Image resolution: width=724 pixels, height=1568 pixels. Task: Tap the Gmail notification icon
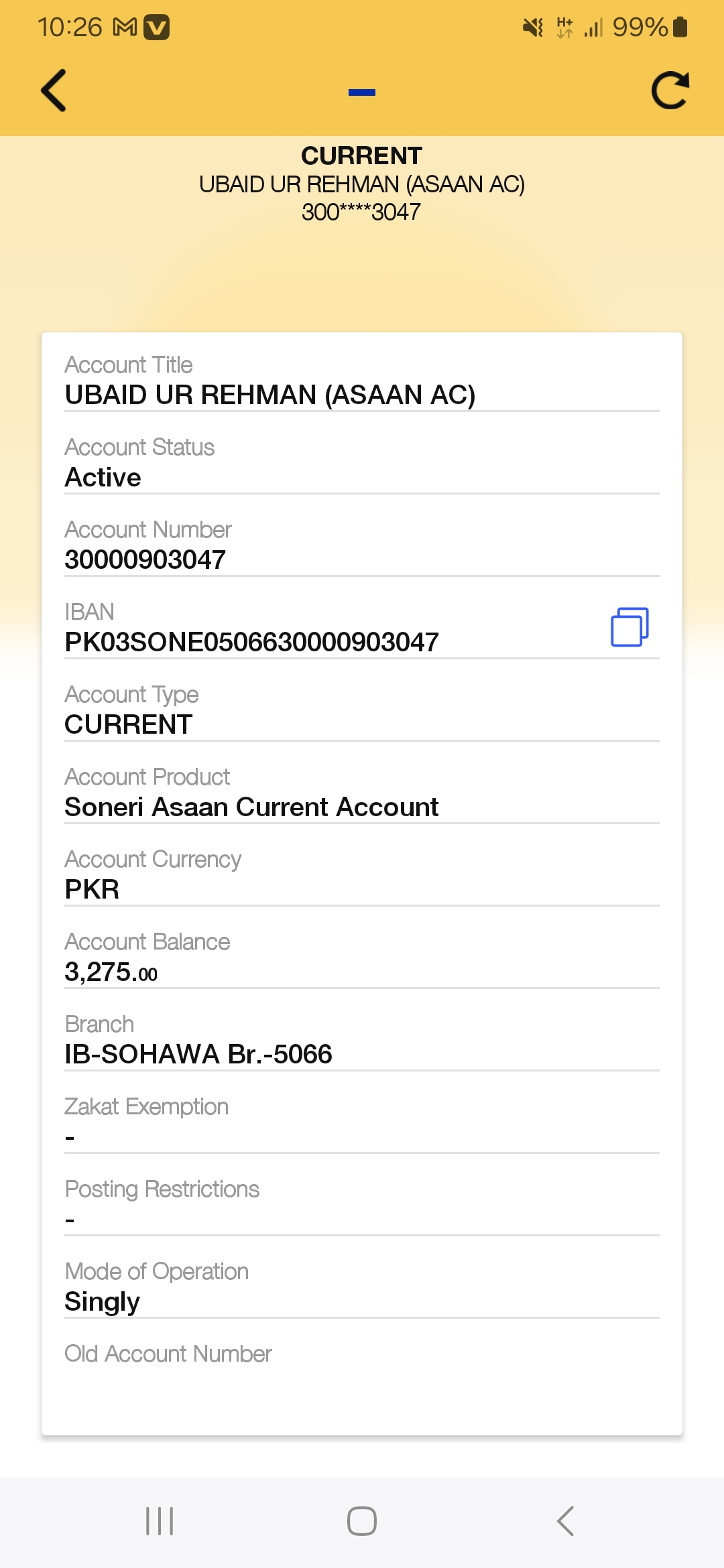pos(125,27)
